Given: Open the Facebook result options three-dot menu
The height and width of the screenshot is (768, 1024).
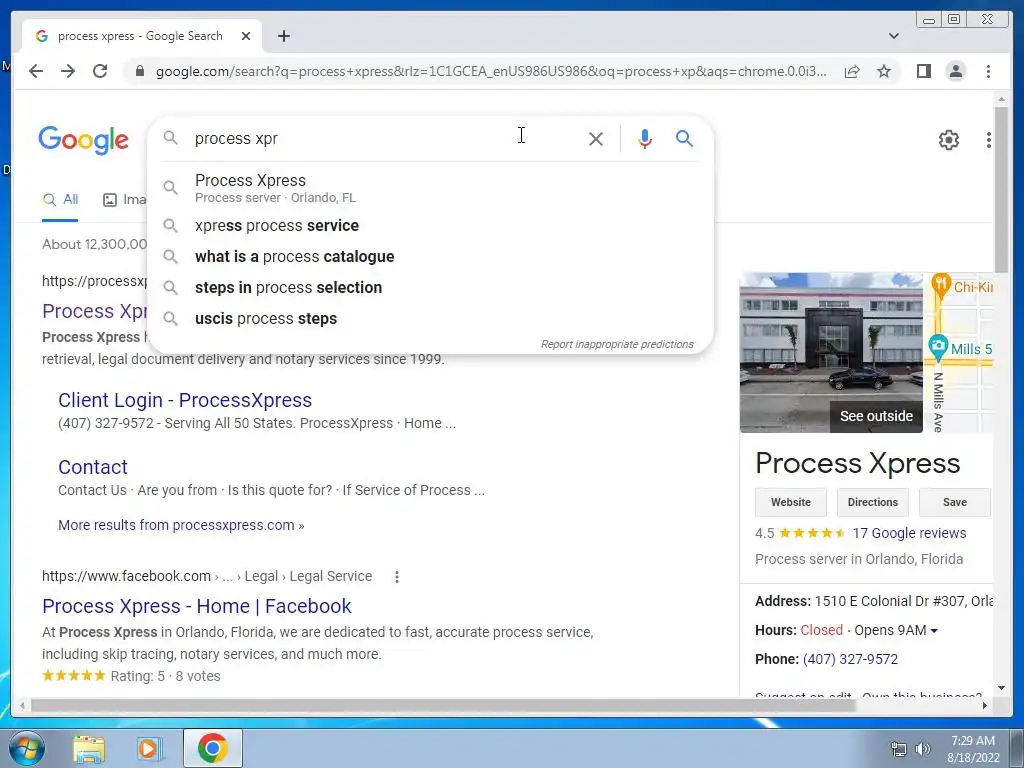Looking at the screenshot, I should click(x=396, y=577).
